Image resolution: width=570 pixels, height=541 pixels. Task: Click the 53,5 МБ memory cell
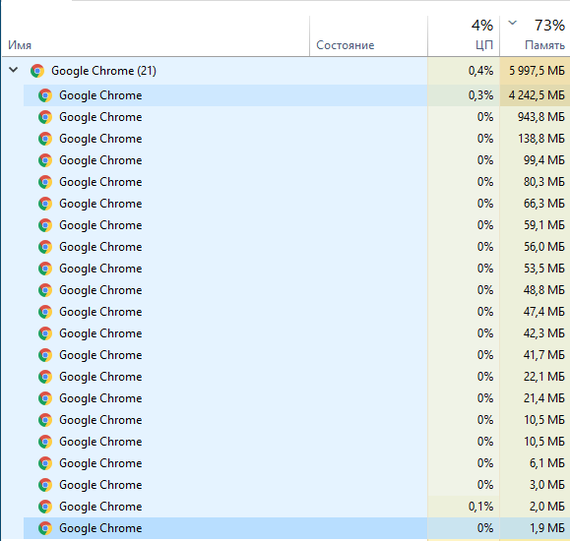[535, 269]
